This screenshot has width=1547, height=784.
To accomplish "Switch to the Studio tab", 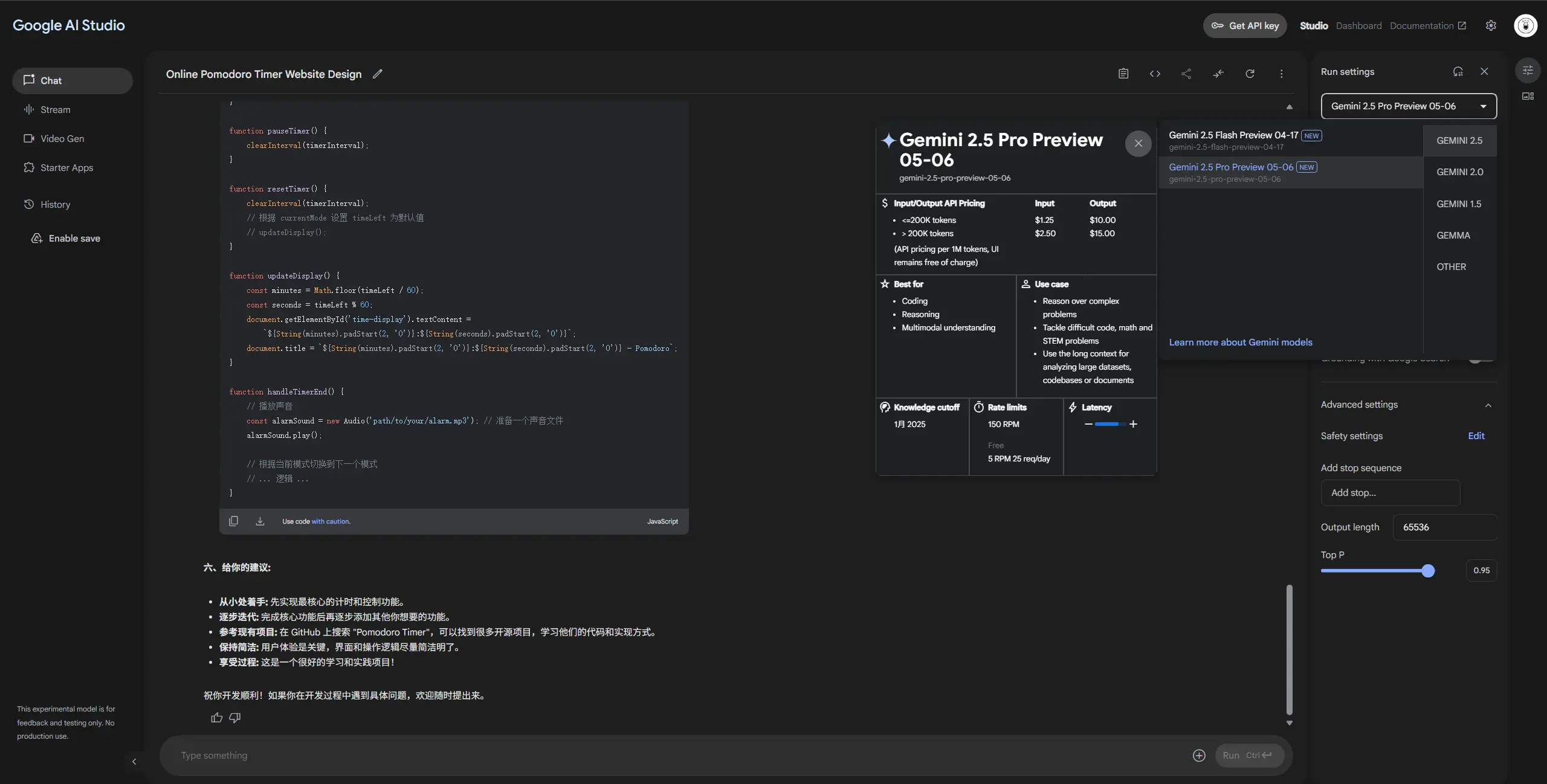I will coord(1314,25).
